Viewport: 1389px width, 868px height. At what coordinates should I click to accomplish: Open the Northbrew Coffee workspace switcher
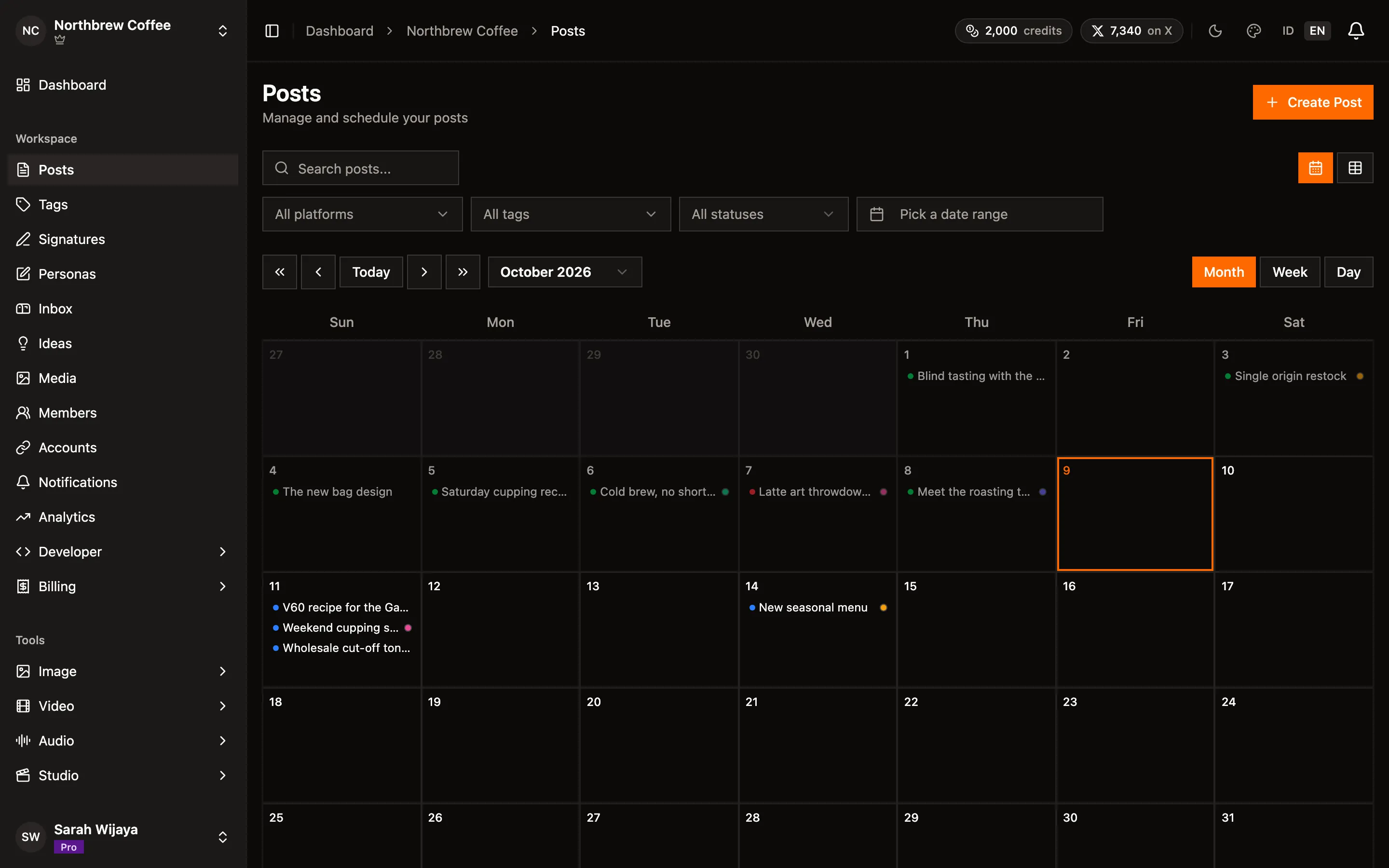tap(123, 31)
